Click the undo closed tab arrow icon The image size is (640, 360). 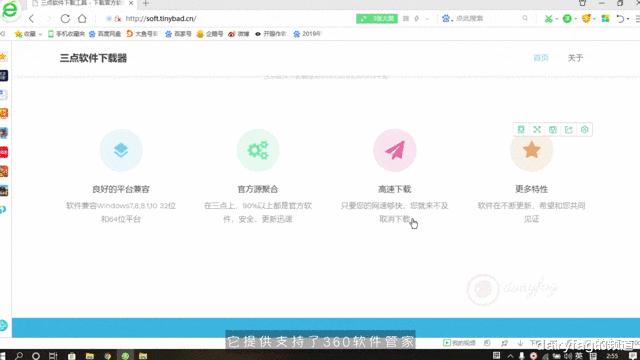[620, 18]
